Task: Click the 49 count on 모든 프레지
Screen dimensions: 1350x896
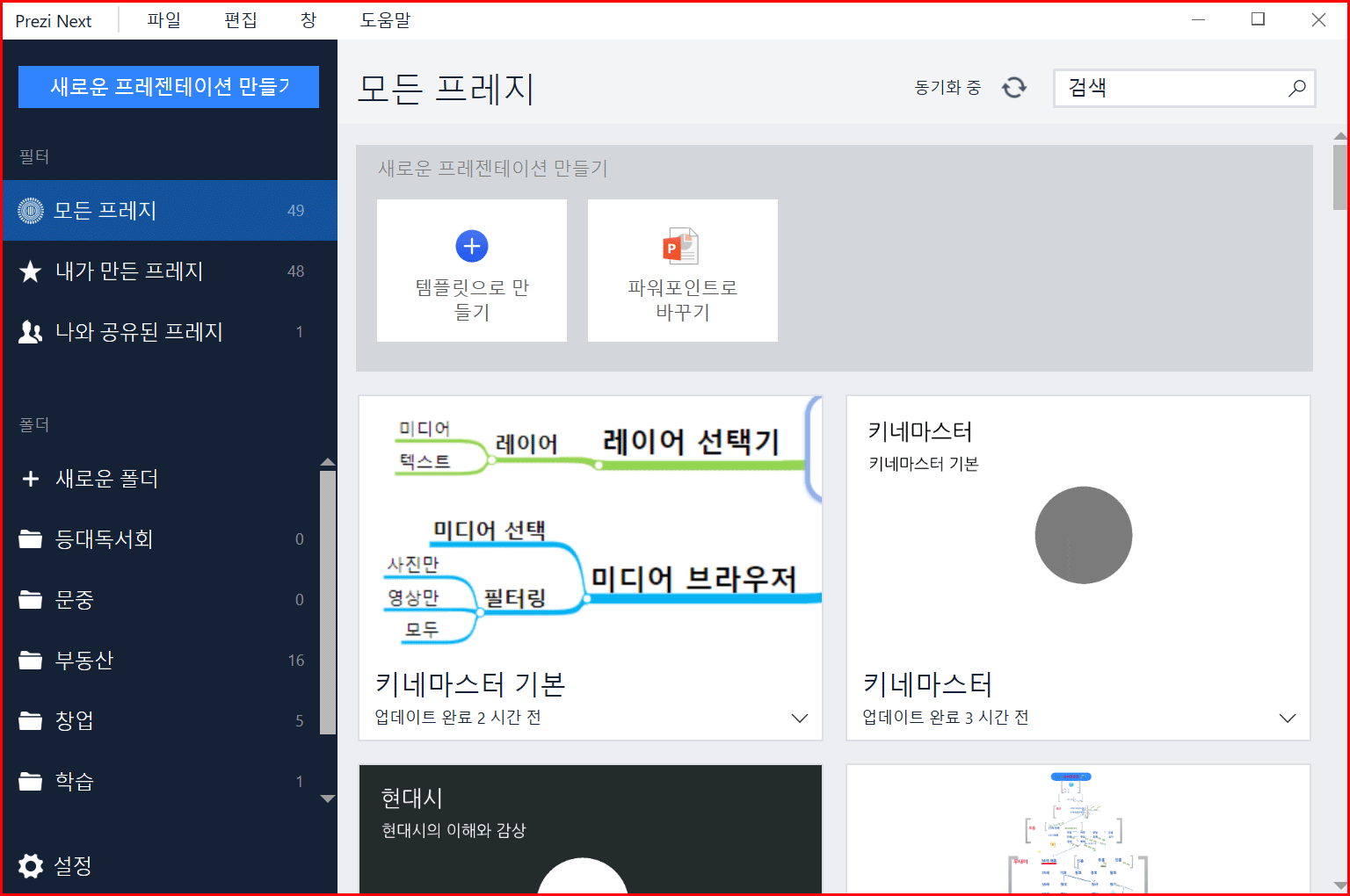Action: tap(296, 211)
